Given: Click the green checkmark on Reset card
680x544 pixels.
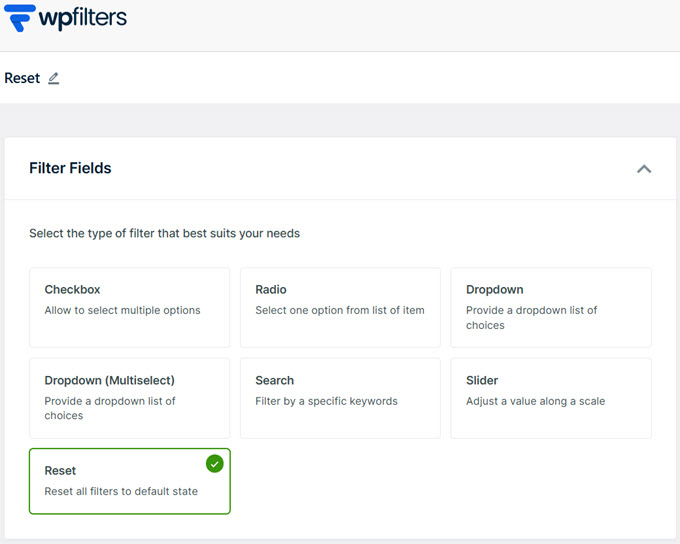Looking at the screenshot, I should 214,464.
